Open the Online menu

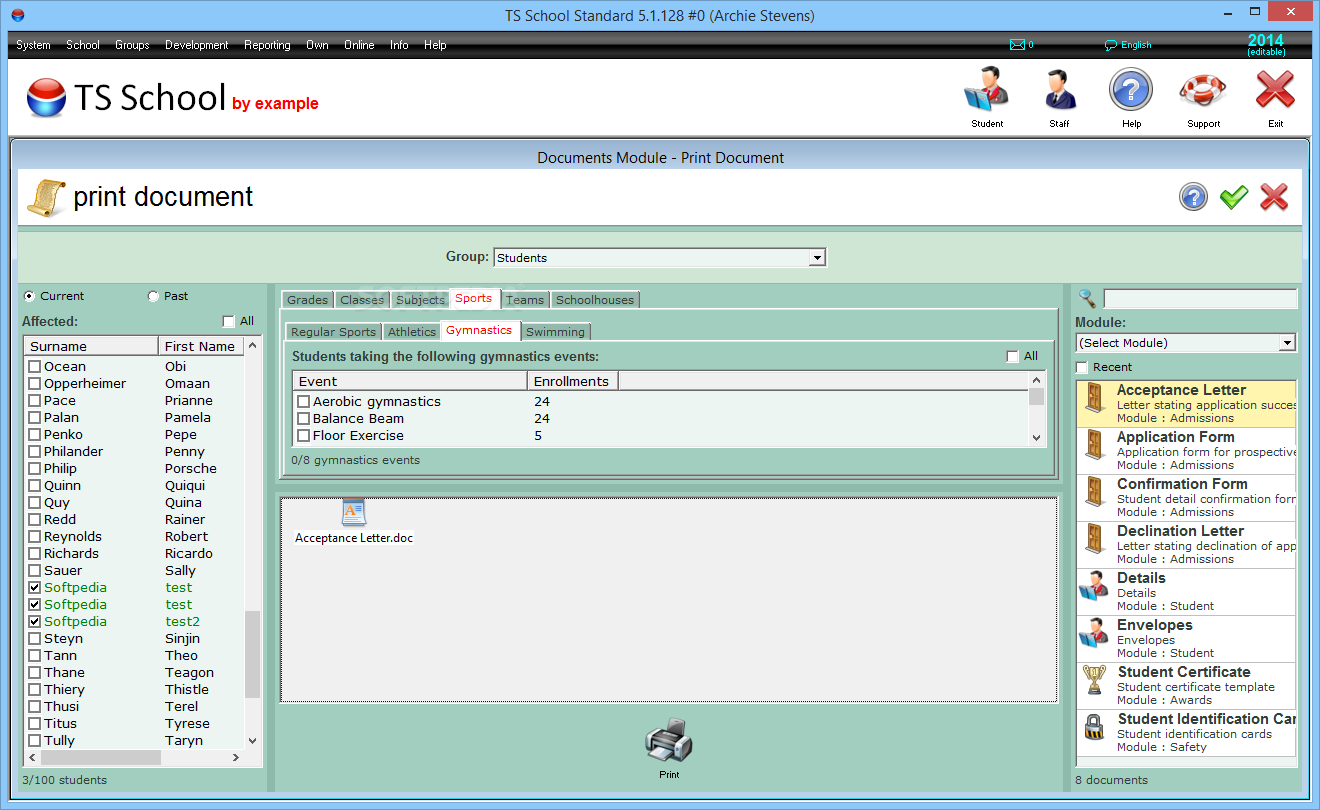(359, 45)
